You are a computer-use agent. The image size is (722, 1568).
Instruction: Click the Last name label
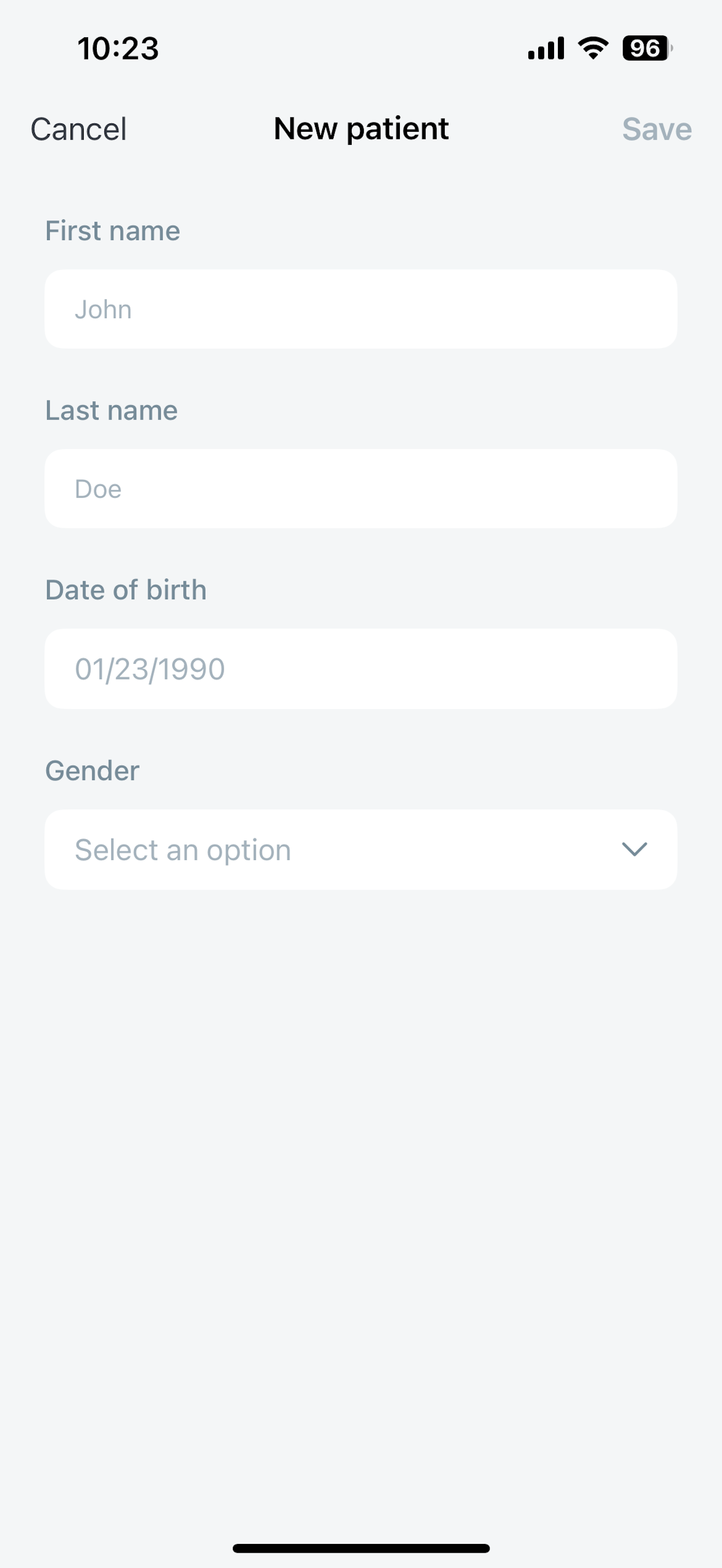tap(112, 411)
